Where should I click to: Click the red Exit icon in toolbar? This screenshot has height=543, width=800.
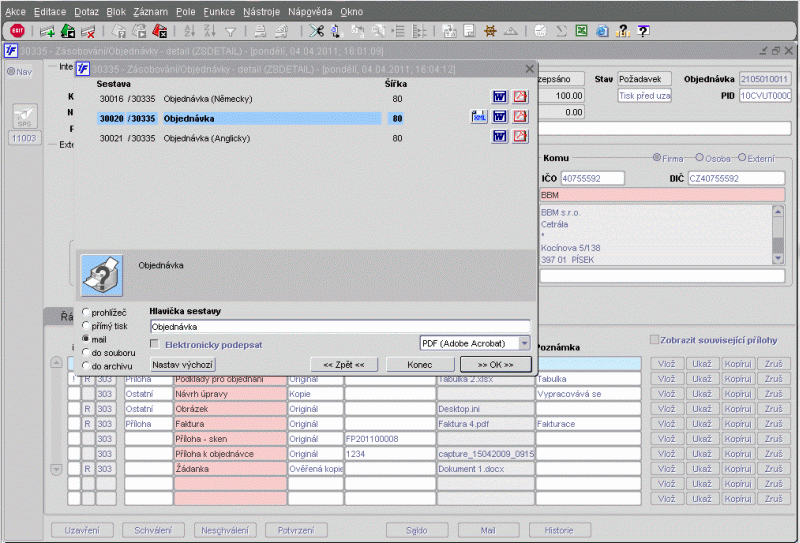17,31
